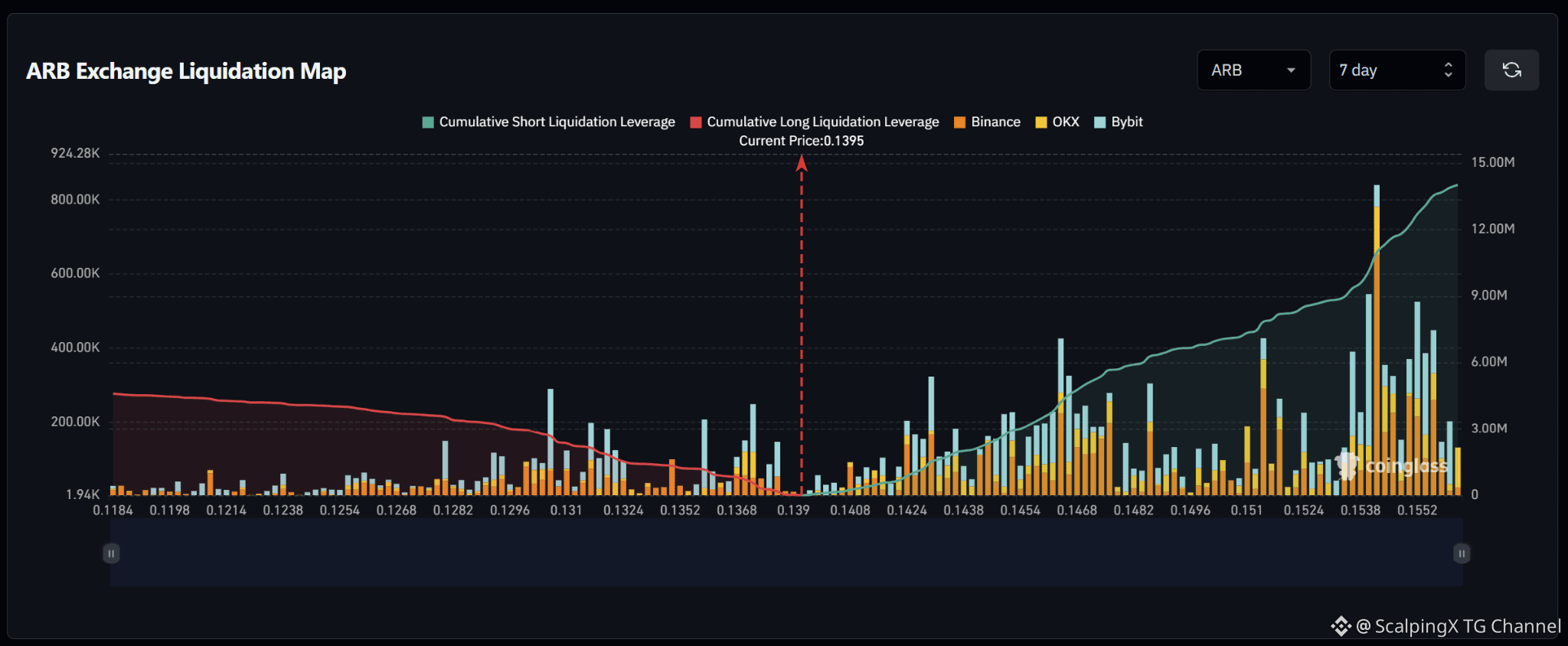Image resolution: width=1568 pixels, height=646 pixels.
Task: Toggle Cumulative Long Liquidation Leverage legend
Action: [815, 122]
